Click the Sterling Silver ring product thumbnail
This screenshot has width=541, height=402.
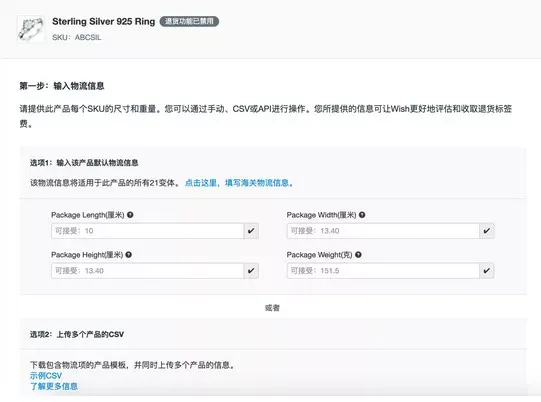[x=31, y=29]
